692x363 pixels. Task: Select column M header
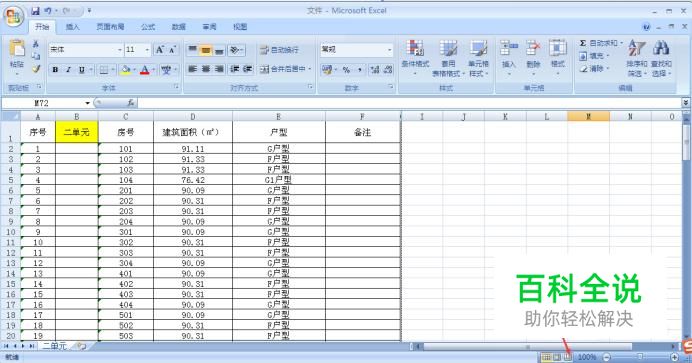coord(588,116)
